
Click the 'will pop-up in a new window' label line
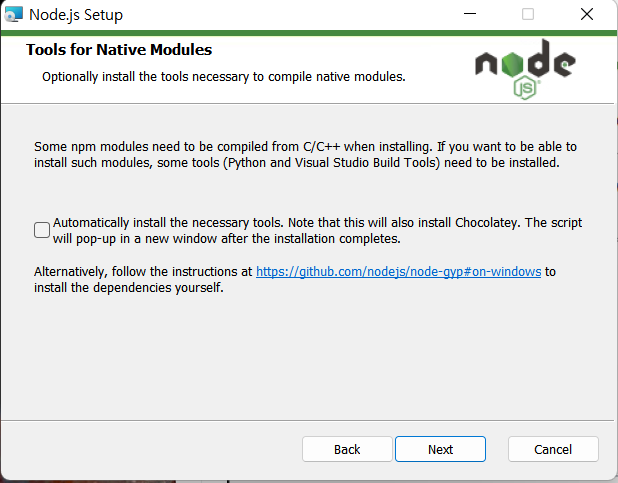[x=227, y=239]
